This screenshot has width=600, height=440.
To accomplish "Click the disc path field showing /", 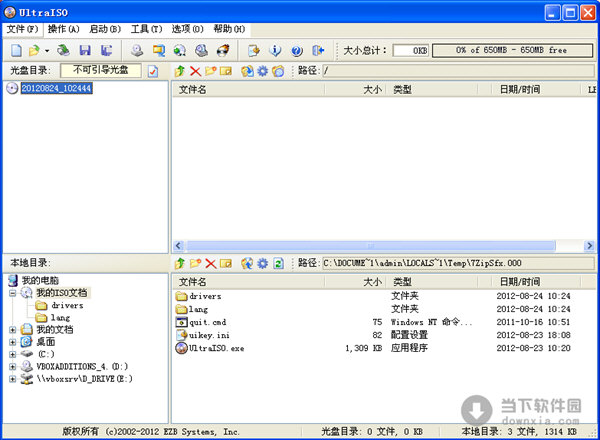I will (x=458, y=71).
